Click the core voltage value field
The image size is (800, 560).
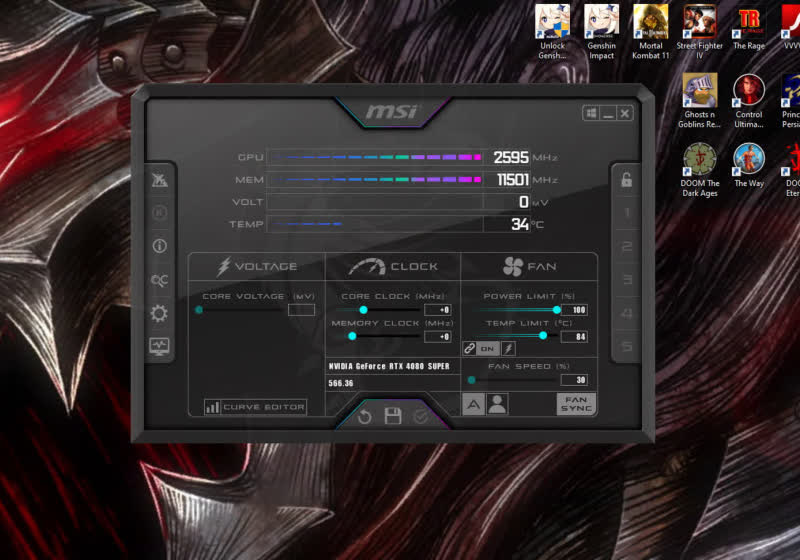302,310
